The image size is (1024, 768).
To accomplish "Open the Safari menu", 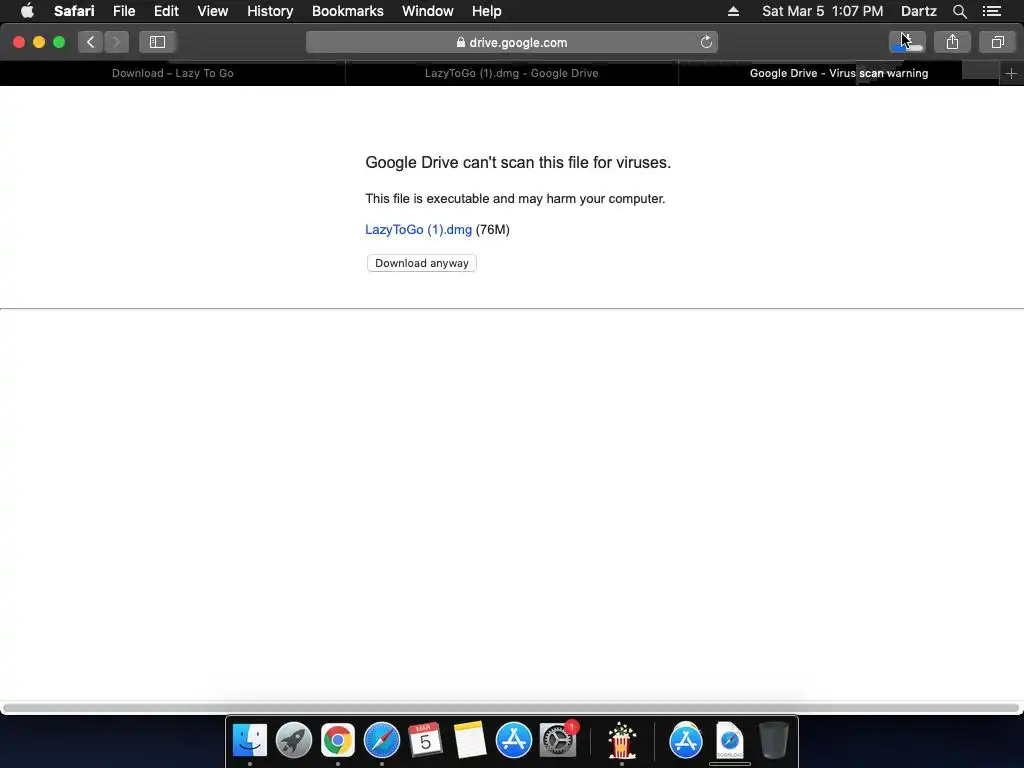I will click(74, 11).
